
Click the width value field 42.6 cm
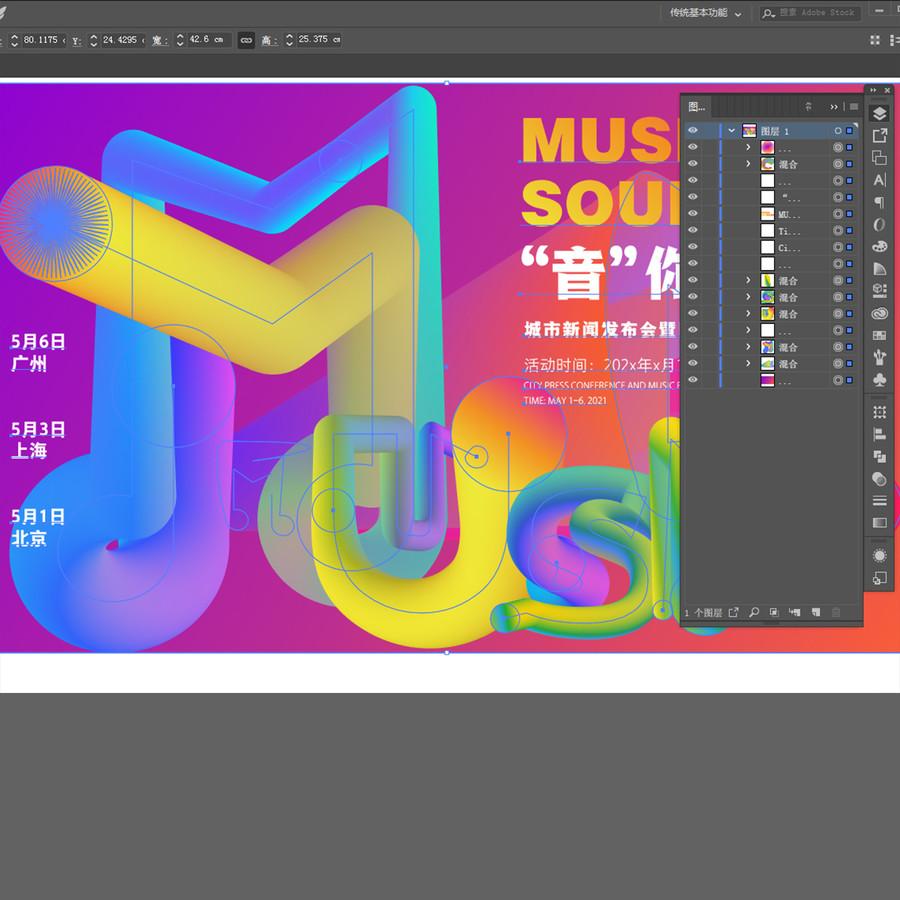pyautogui.click(x=209, y=40)
